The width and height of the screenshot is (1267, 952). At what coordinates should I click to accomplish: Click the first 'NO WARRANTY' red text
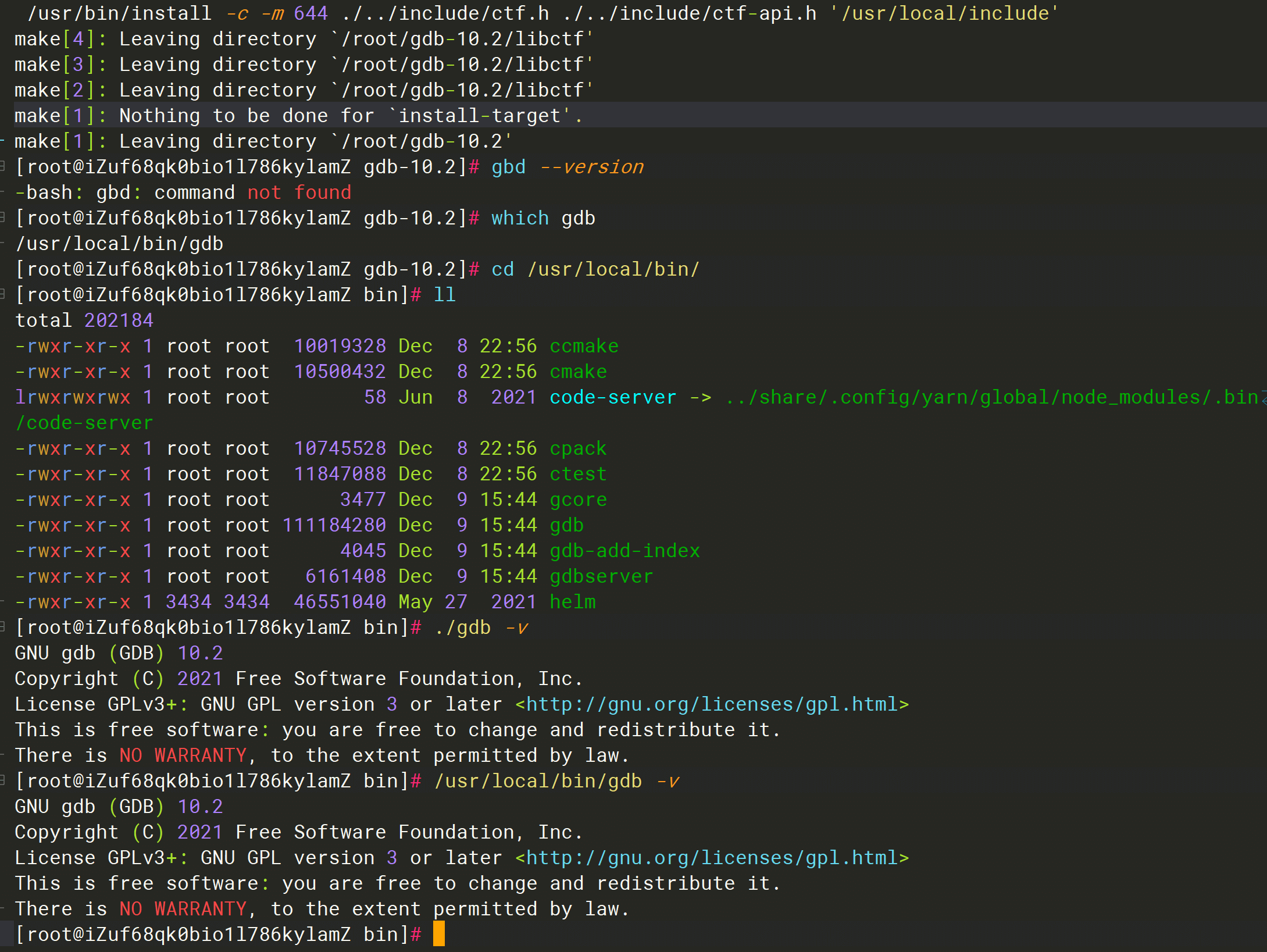pos(183,755)
